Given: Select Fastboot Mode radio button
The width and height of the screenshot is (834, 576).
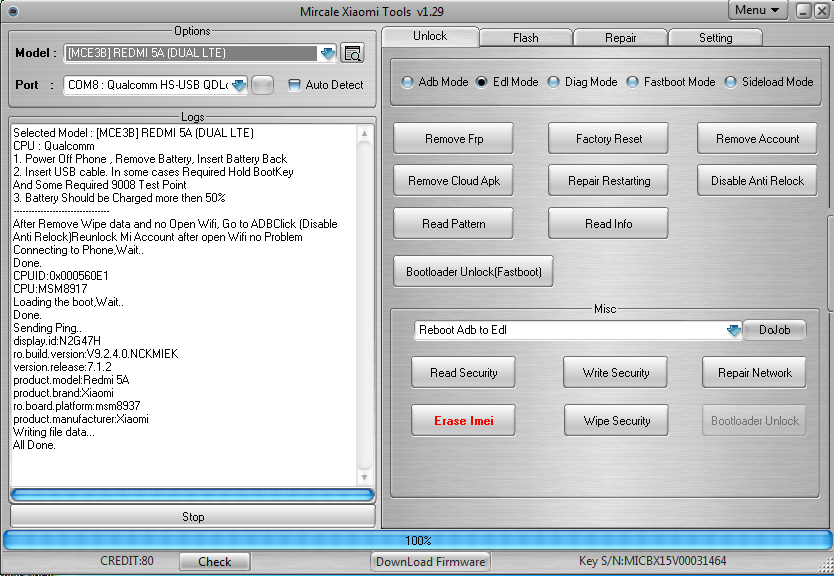Looking at the screenshot, I should [x=632, y=82].
